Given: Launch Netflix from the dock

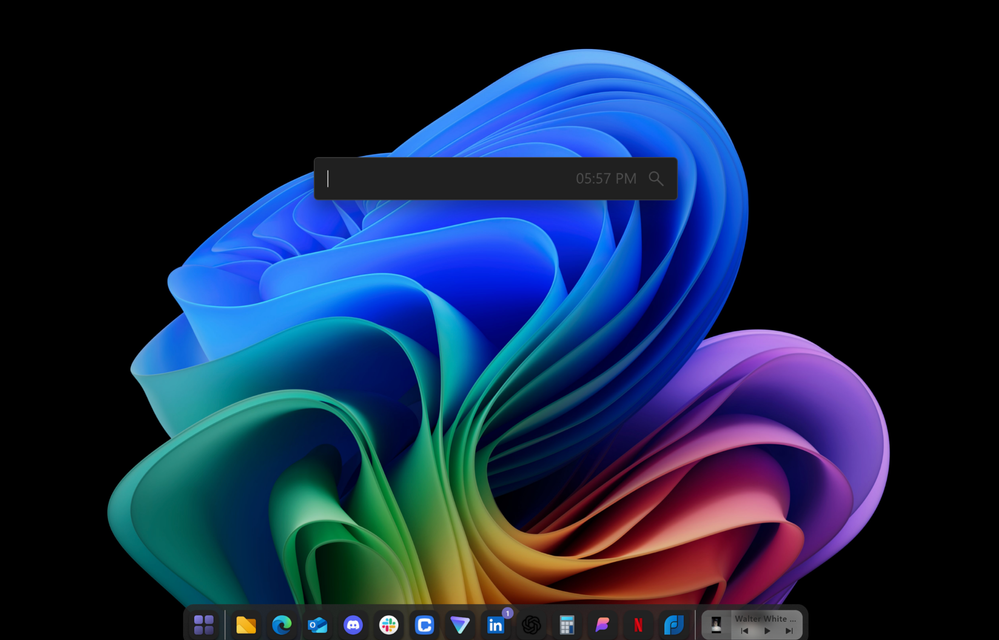Looking at the screenshot, I should 638,625.
